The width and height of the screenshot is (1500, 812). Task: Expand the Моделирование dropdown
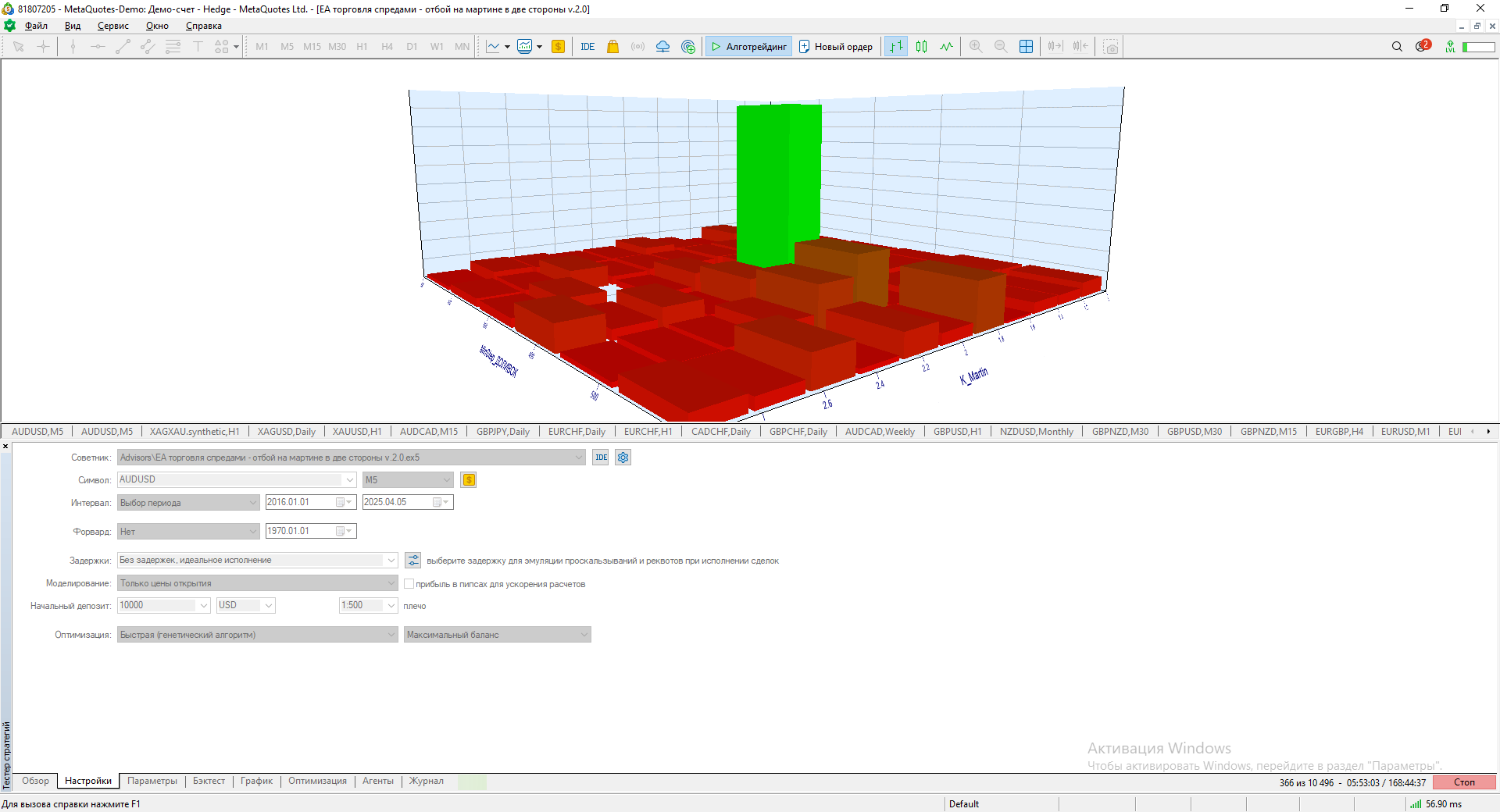[258, 583]
